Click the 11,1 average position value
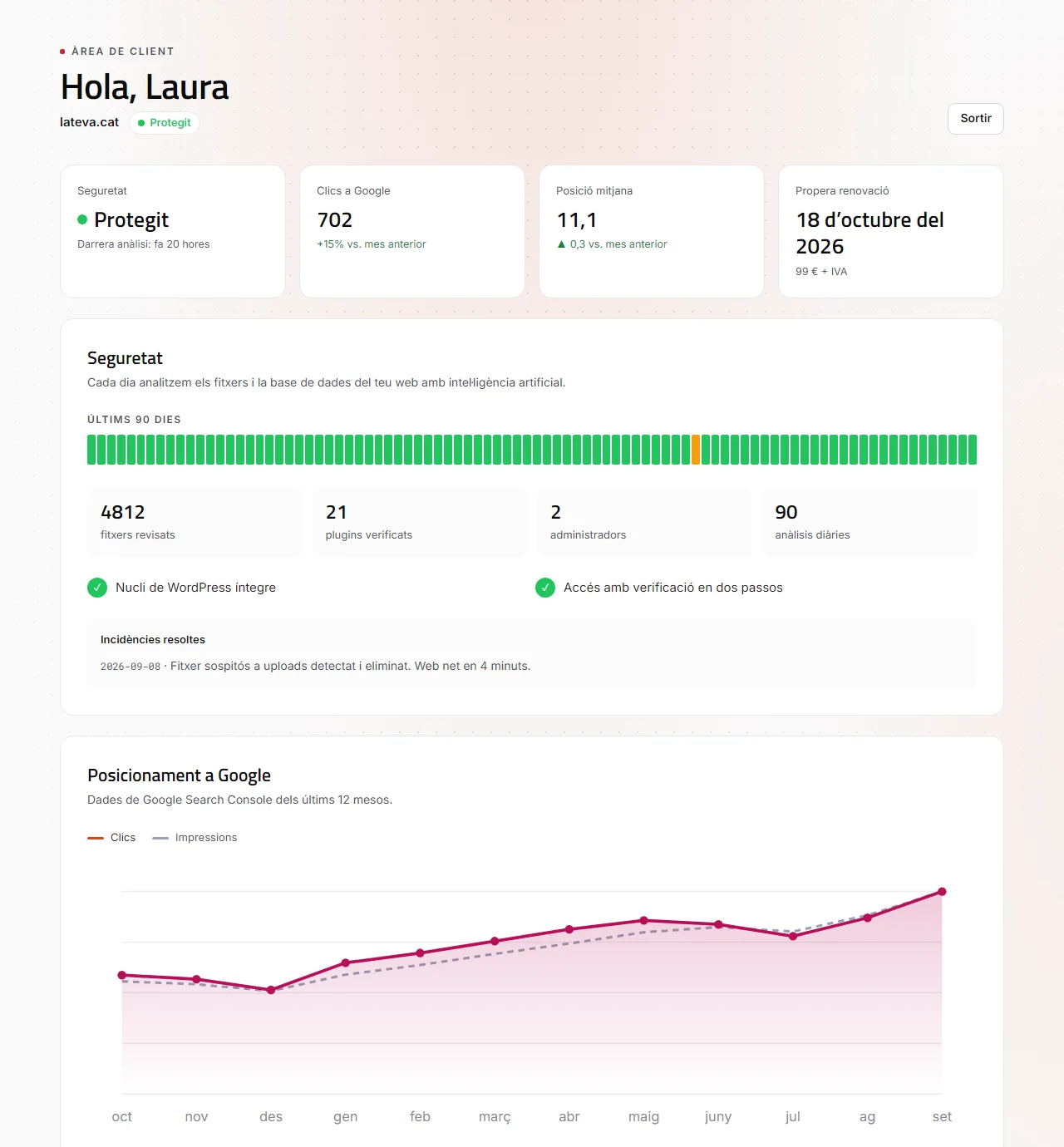This screenshot has height=1147, width=1064. (577, 220)
